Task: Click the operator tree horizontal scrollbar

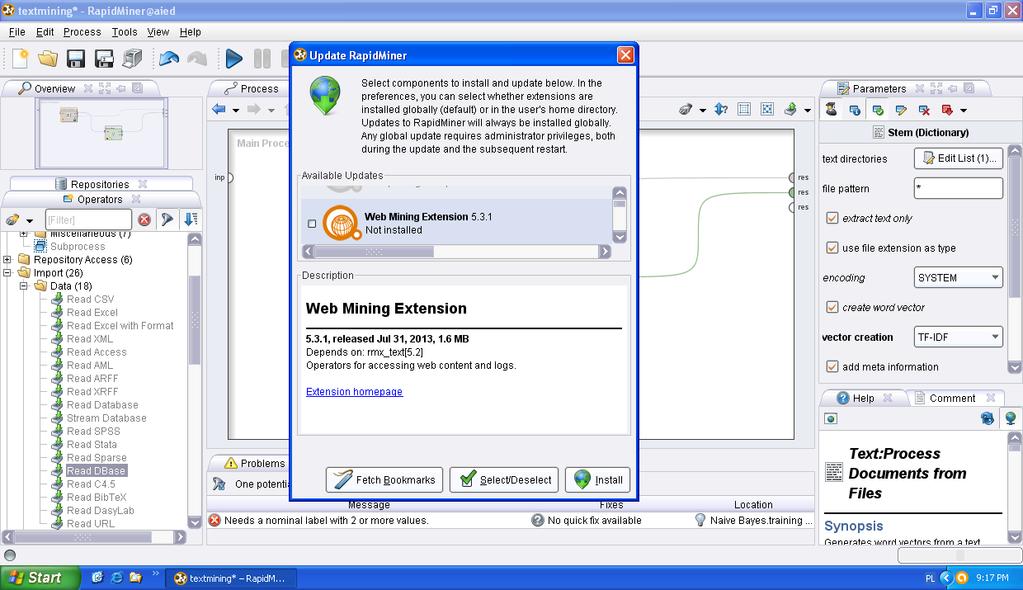Action: pos(83,536)
